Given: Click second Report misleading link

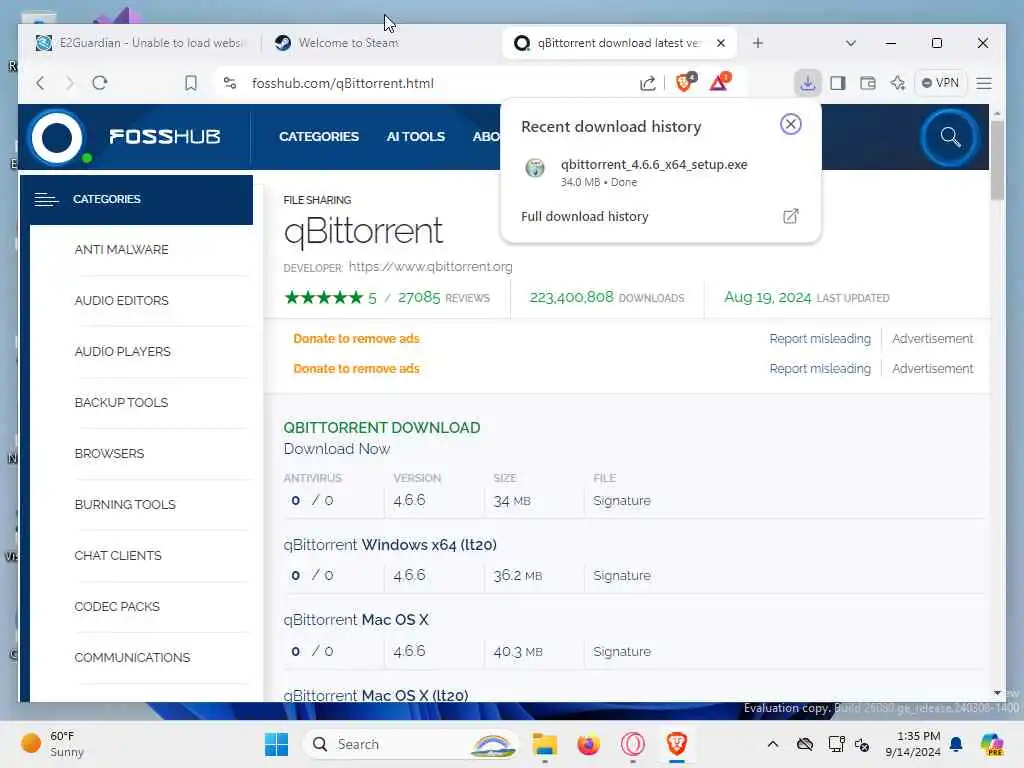Looking at the screenshot, I should [x=820, y=368].
